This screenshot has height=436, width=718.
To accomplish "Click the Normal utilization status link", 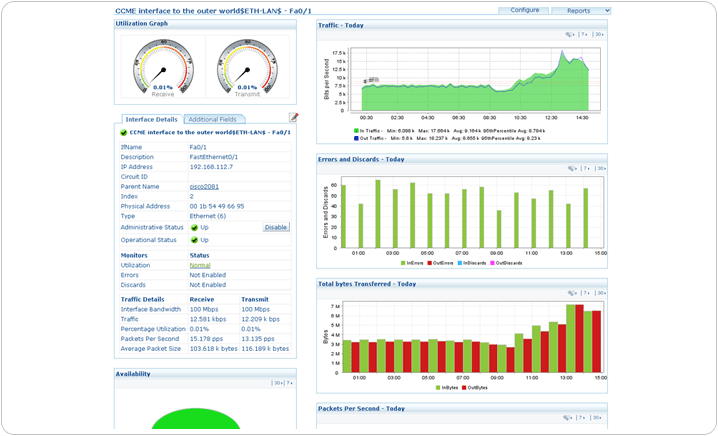I will point(200,265).
